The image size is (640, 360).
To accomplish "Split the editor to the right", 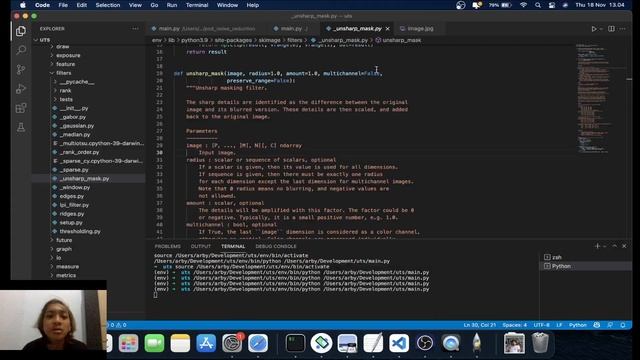I will pos(611,29).
